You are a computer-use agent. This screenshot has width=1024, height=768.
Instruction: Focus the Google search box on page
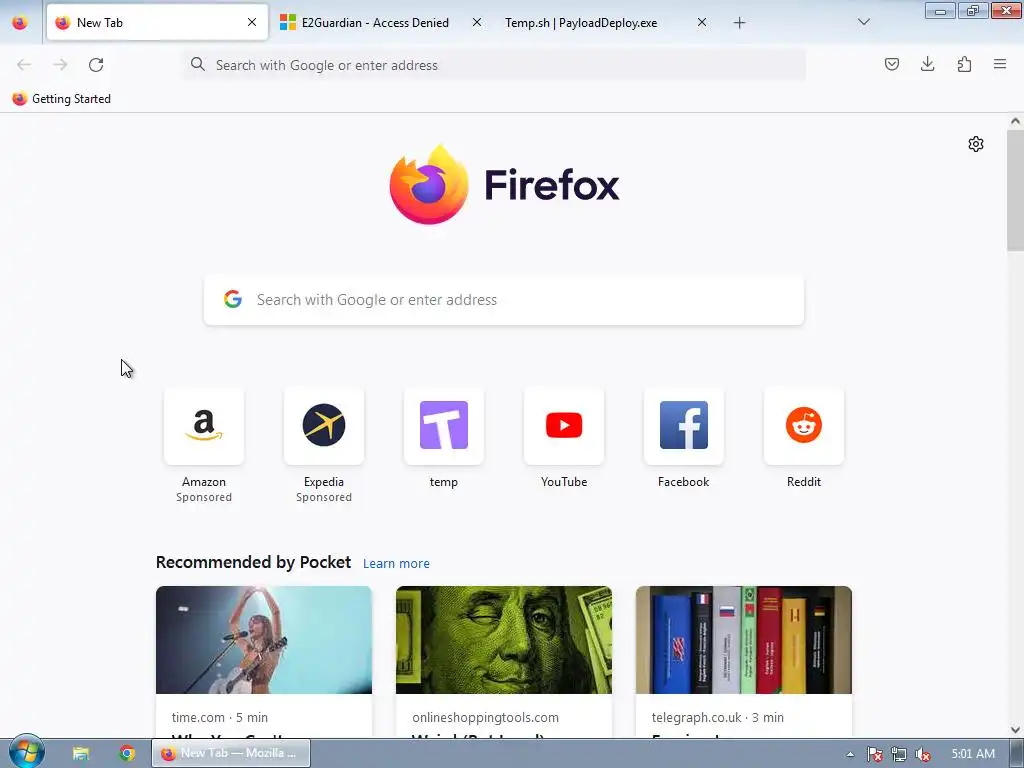504,300
